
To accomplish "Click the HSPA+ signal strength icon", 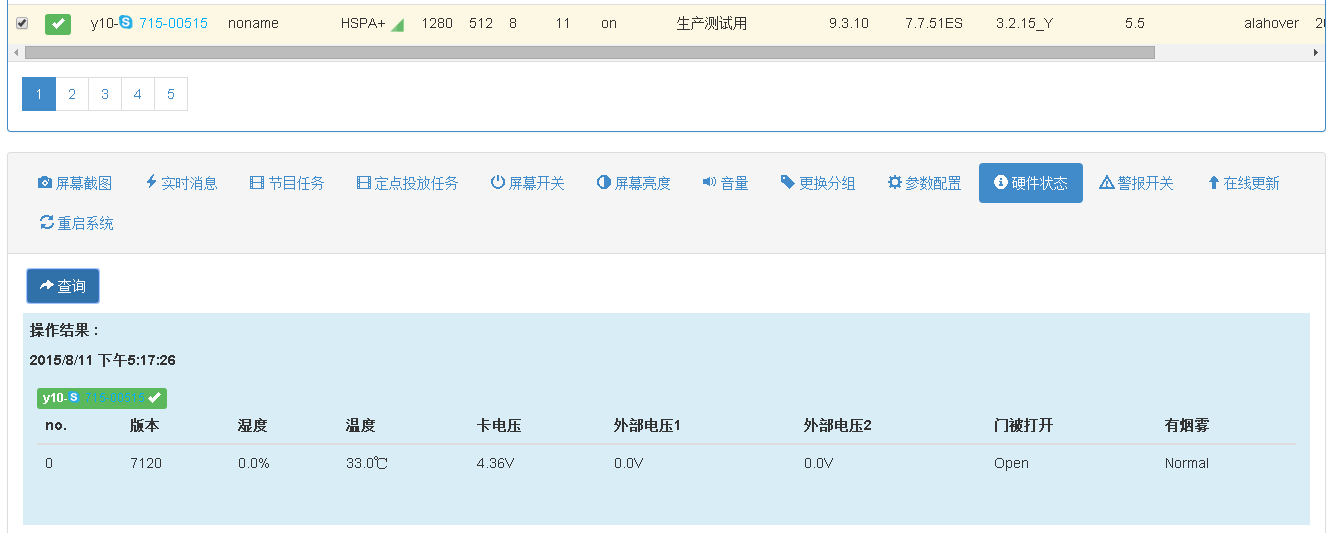I will pyautogui.click(x=397, y=24).
